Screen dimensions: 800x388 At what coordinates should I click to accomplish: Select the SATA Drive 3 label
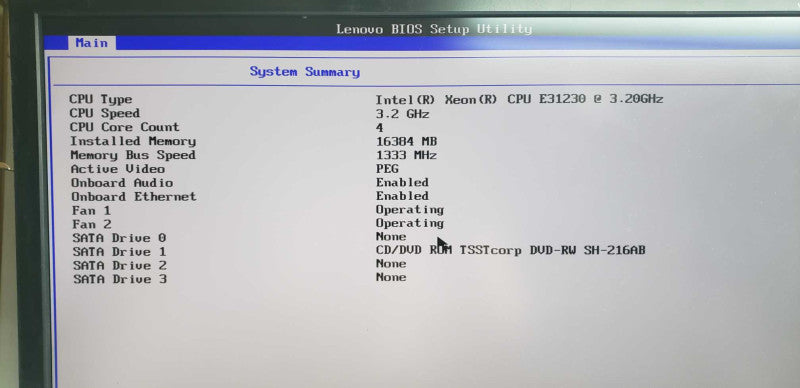point(120,279)
